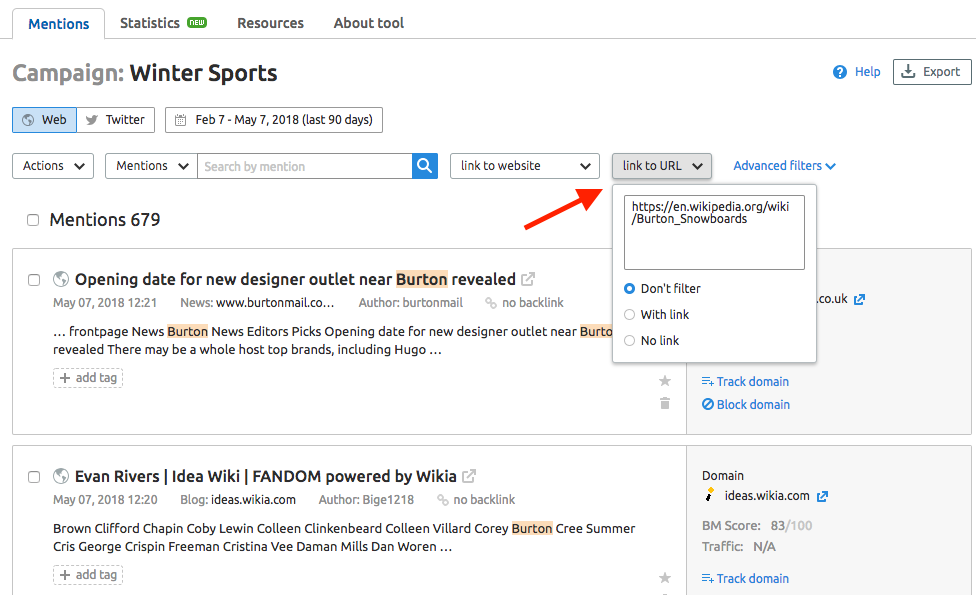The width and height of the screenshot is (976, 595).
Task: Click the Help link
Action: (867, 72)
